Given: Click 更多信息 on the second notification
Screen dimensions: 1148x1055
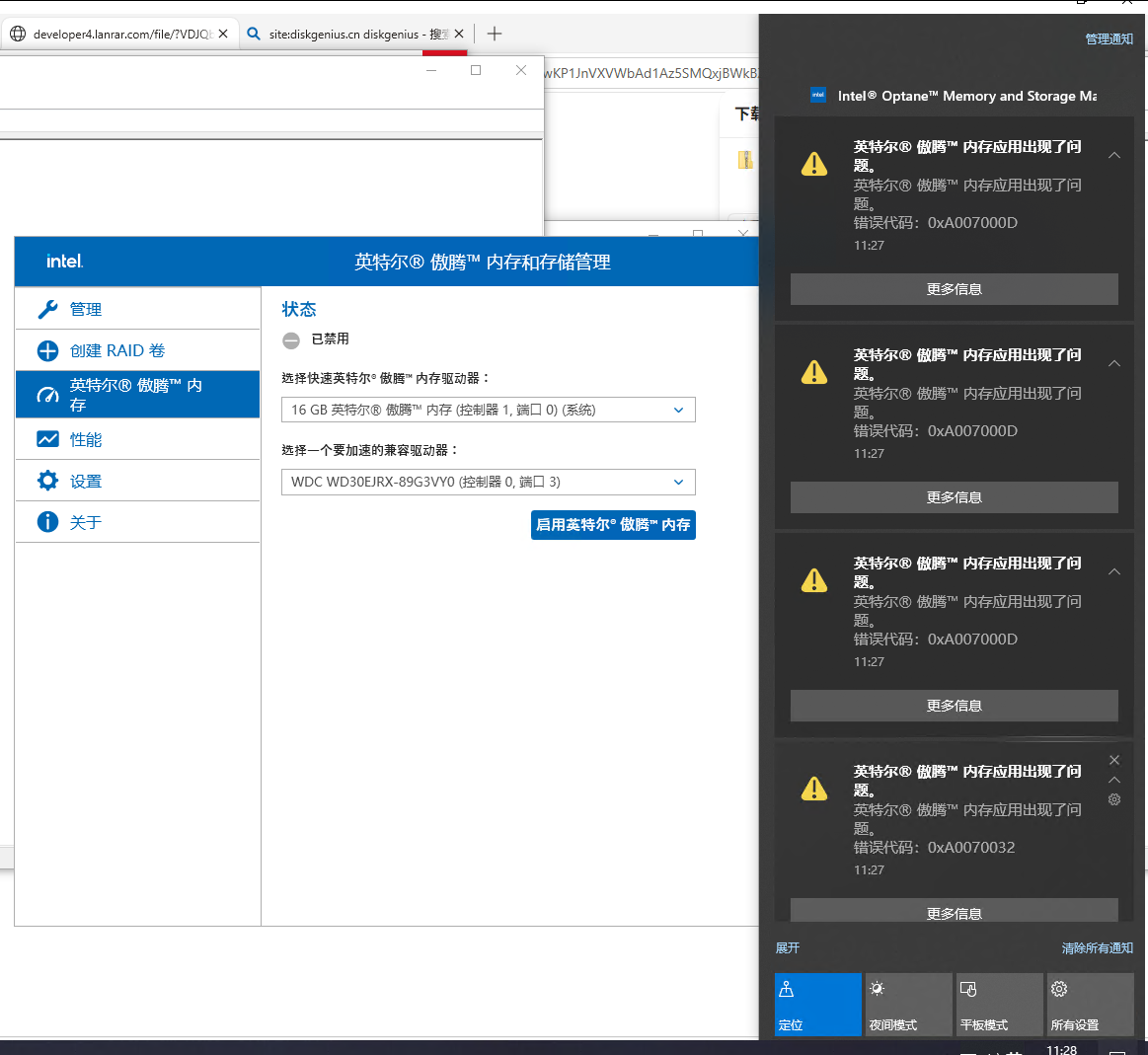Looking at the screenshot, I should click(x=954, y=497).
